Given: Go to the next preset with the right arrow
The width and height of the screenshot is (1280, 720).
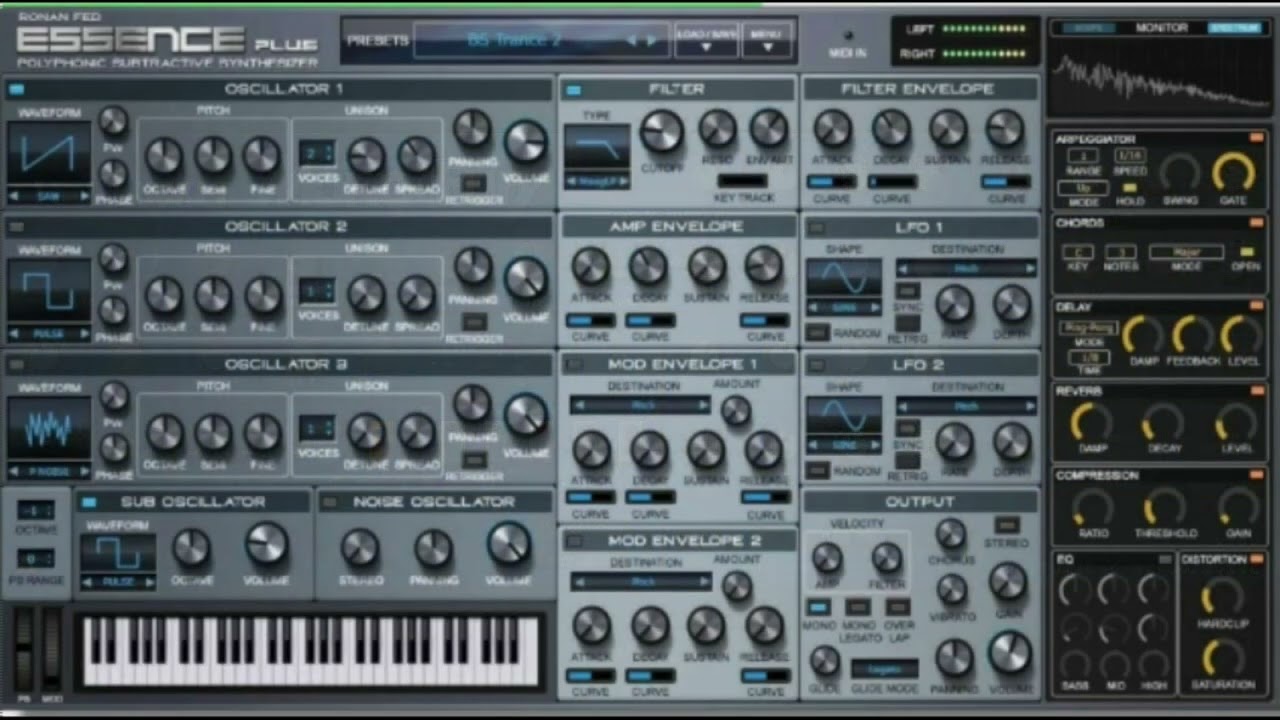Looking at the screenshot, I should point(652,41).
